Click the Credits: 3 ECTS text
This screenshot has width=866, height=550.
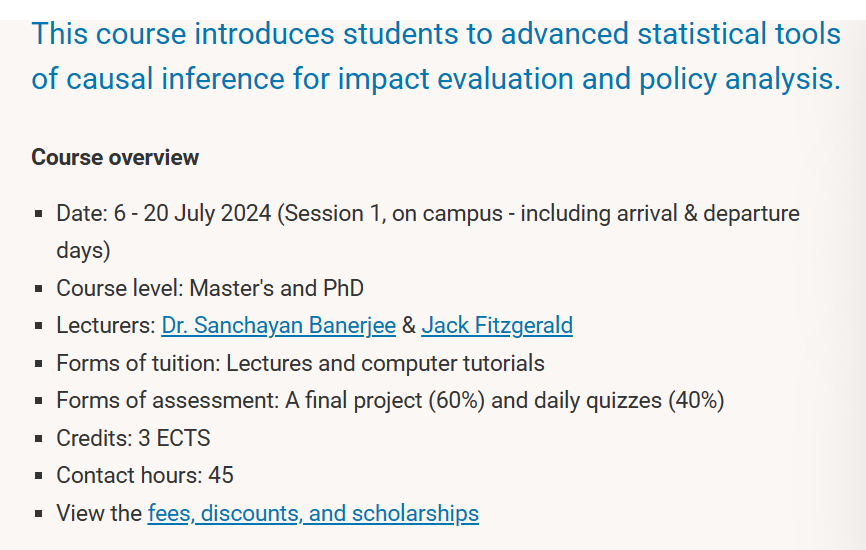[133, 438]
